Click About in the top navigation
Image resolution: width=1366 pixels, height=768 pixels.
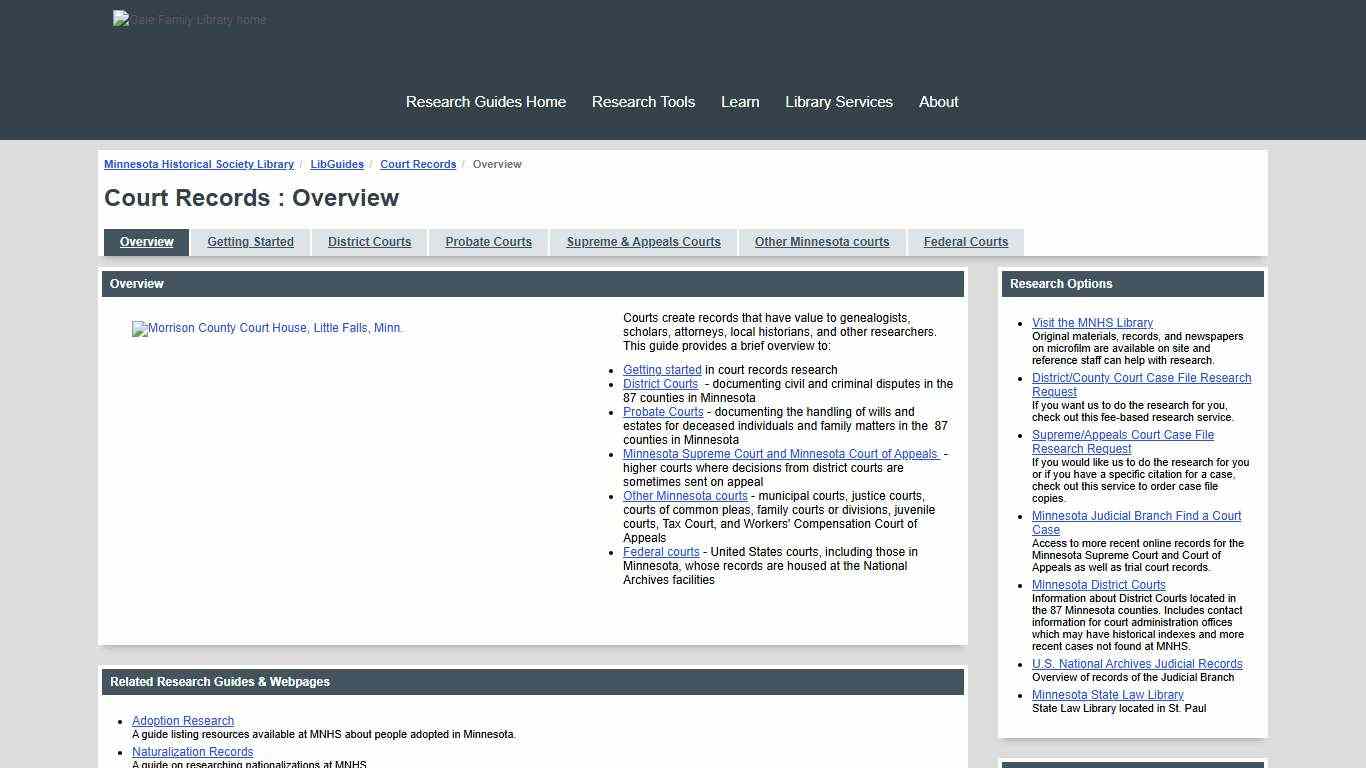point(938,101)
